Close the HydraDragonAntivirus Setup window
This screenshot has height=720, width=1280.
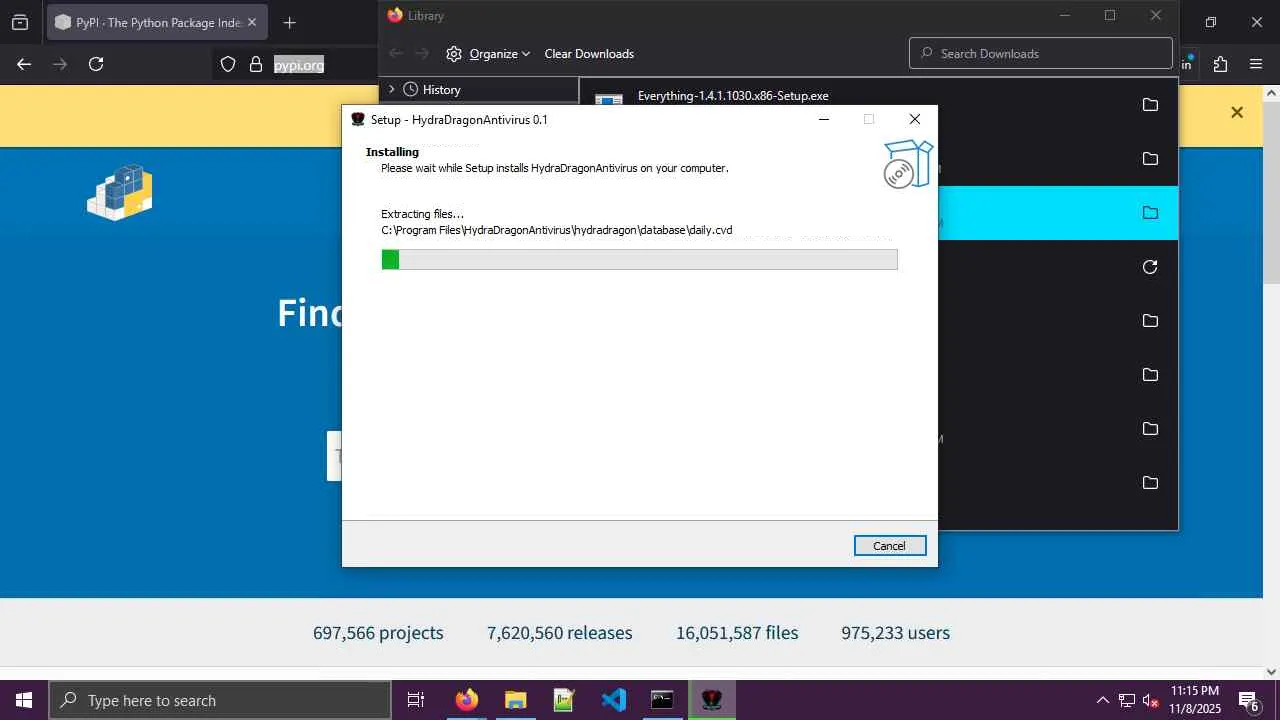(x=914, y=119)
